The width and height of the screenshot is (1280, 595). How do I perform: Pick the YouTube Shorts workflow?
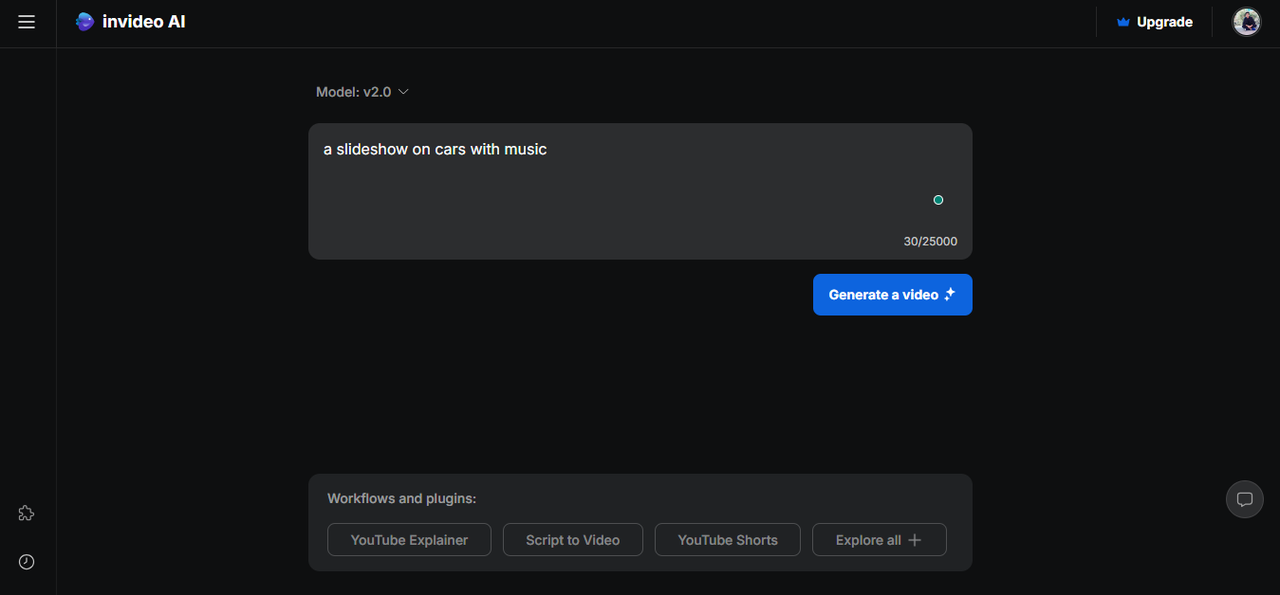click(727, 540)
